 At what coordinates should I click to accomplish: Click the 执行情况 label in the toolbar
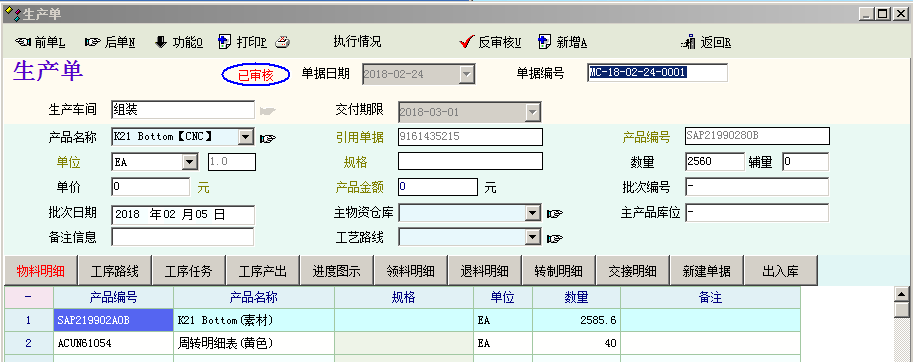pyautogui.click(x=357, y=42)
